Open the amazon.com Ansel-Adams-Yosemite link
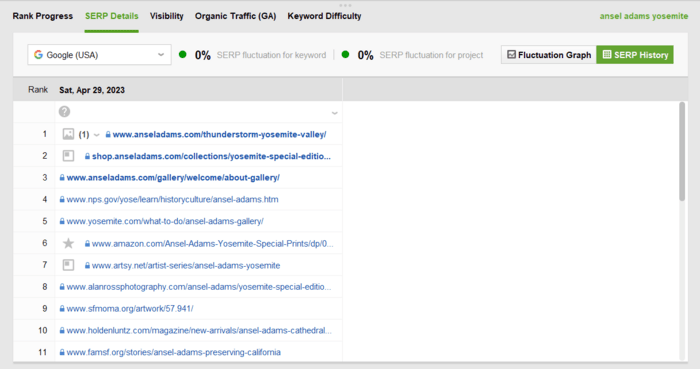The image size is (700, 369). click(x=212, y=244)
